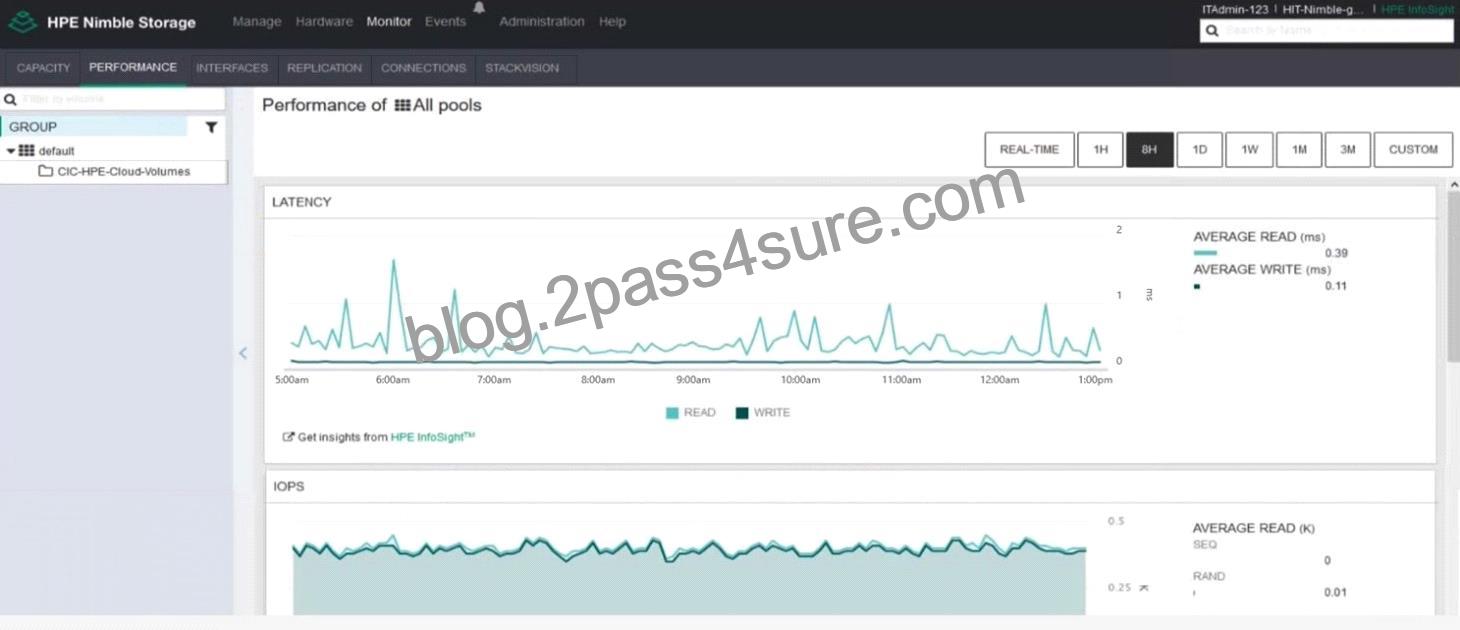
Task: Click the external link icon near Get insights
Action: coord(288,437)
